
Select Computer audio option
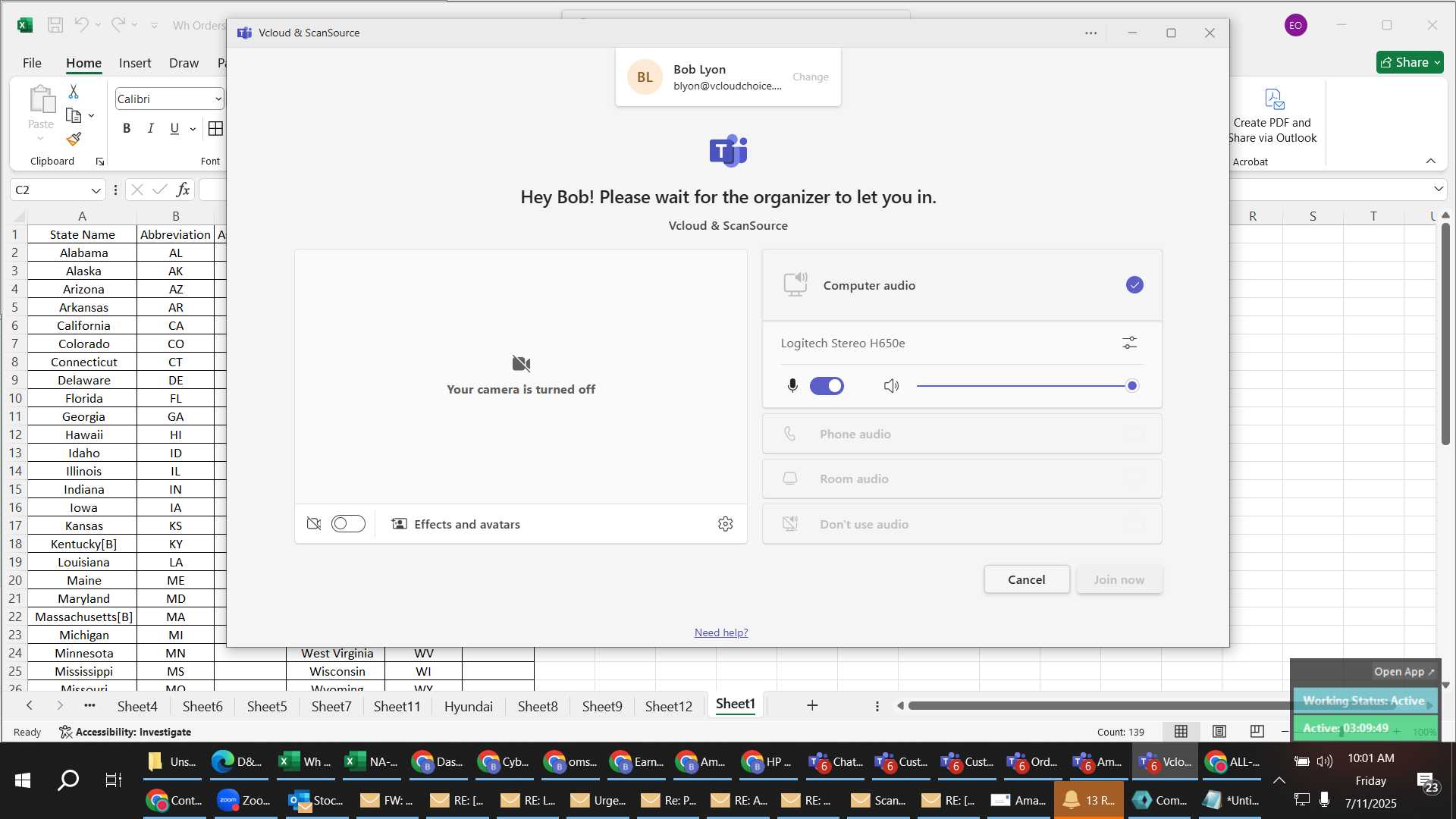tap(962, 285)
